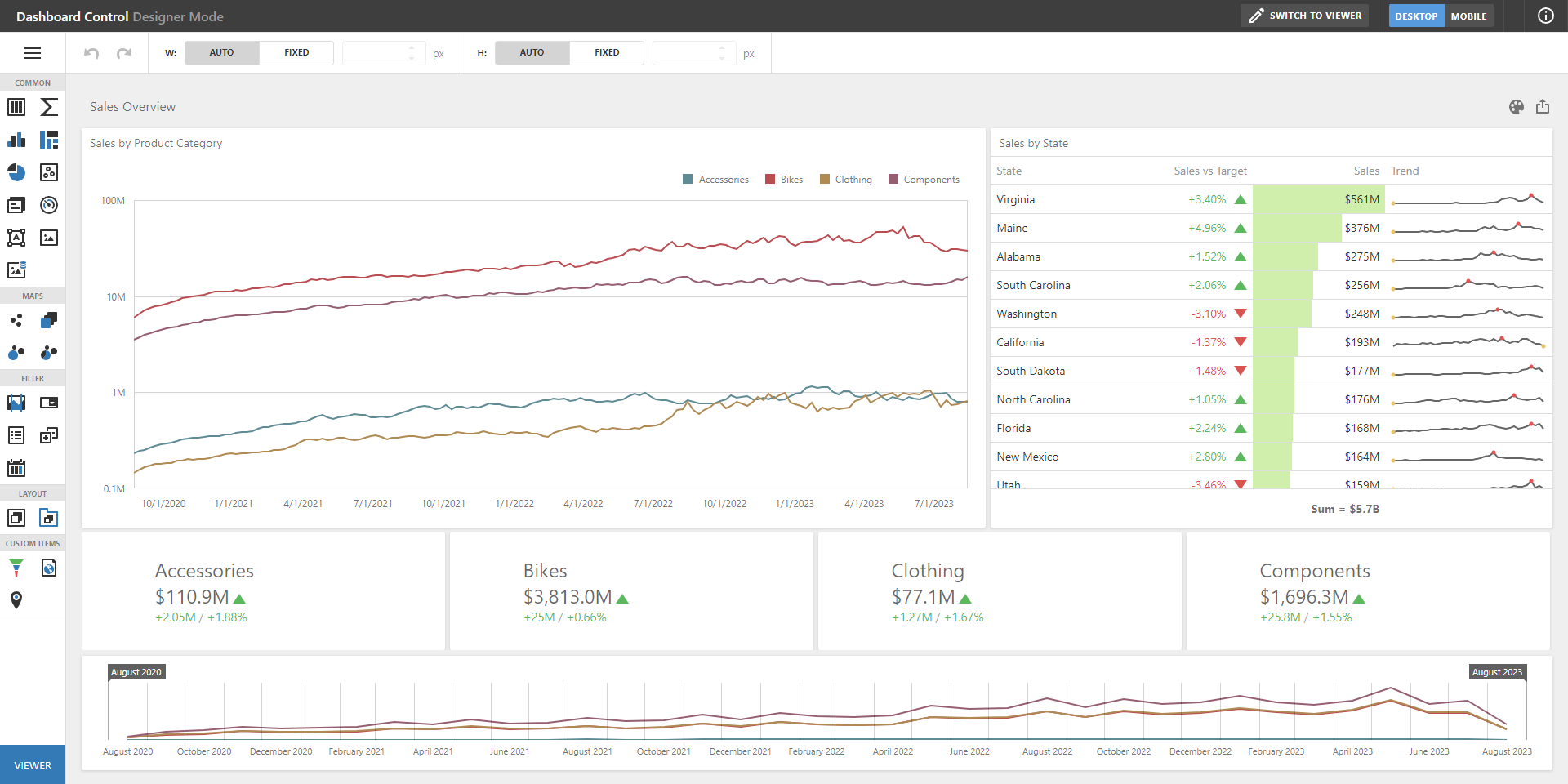Click the Redo arrow

[x=124, y=53]
